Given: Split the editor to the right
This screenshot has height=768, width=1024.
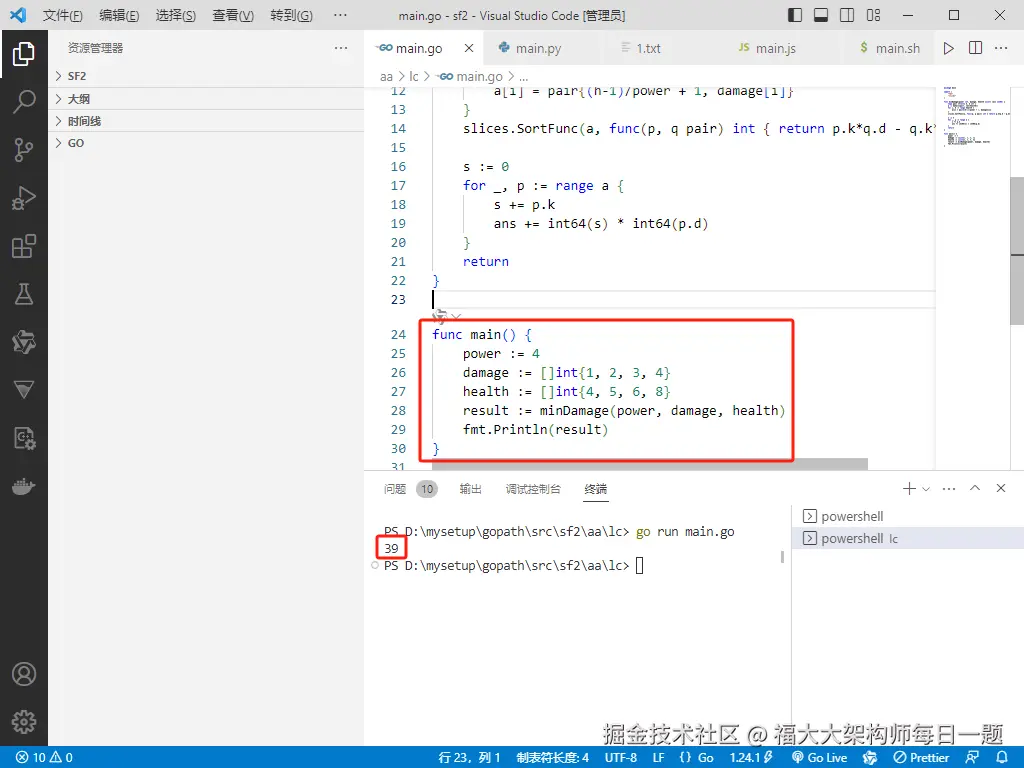Looking at the screenshot, I should pos(975,48).
